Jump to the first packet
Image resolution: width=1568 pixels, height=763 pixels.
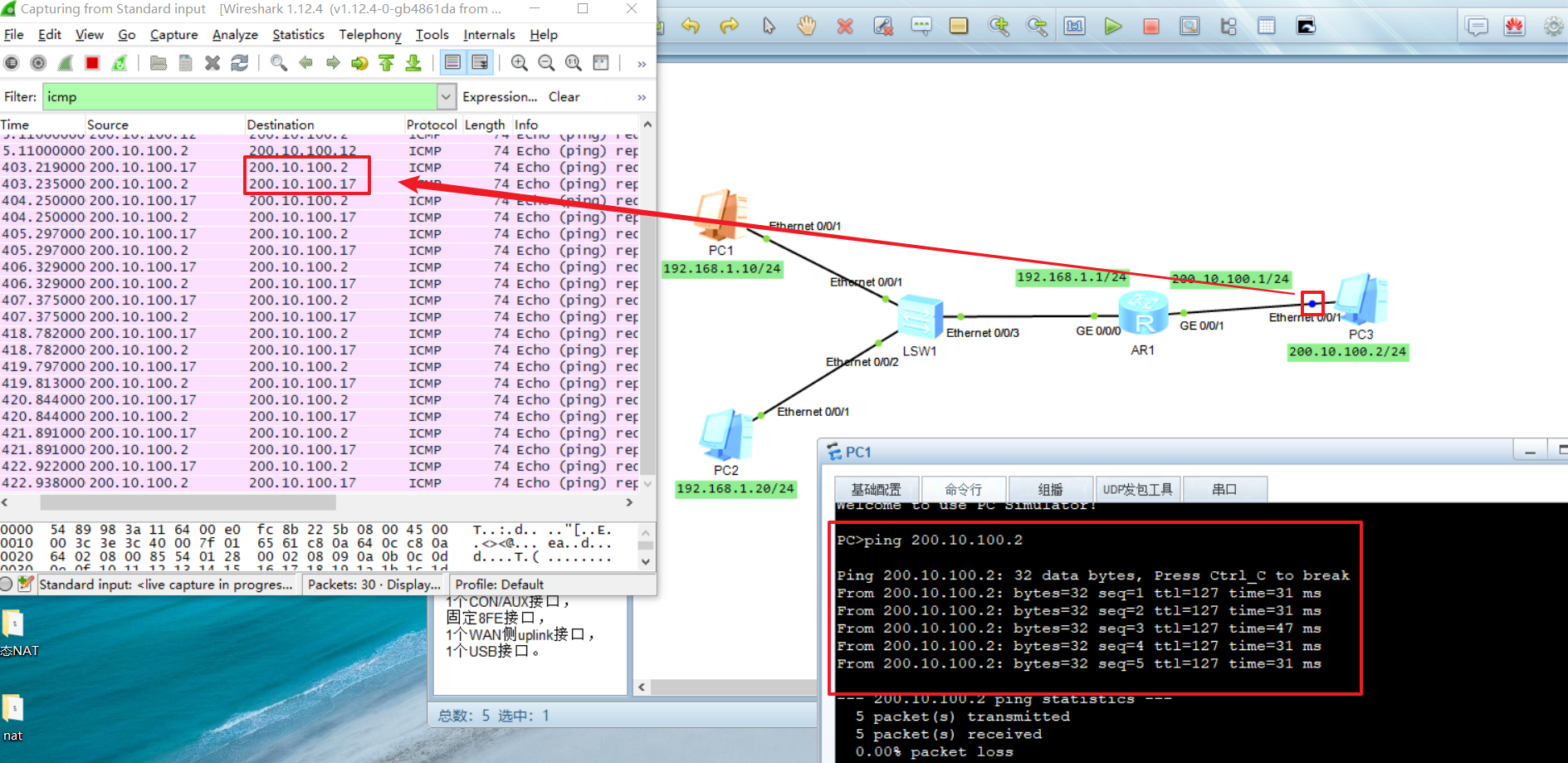pyautogui.click(x=387, y=63)
